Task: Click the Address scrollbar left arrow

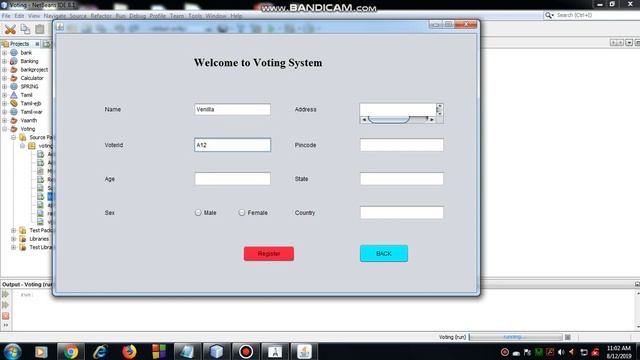Action: coord(364,120)
